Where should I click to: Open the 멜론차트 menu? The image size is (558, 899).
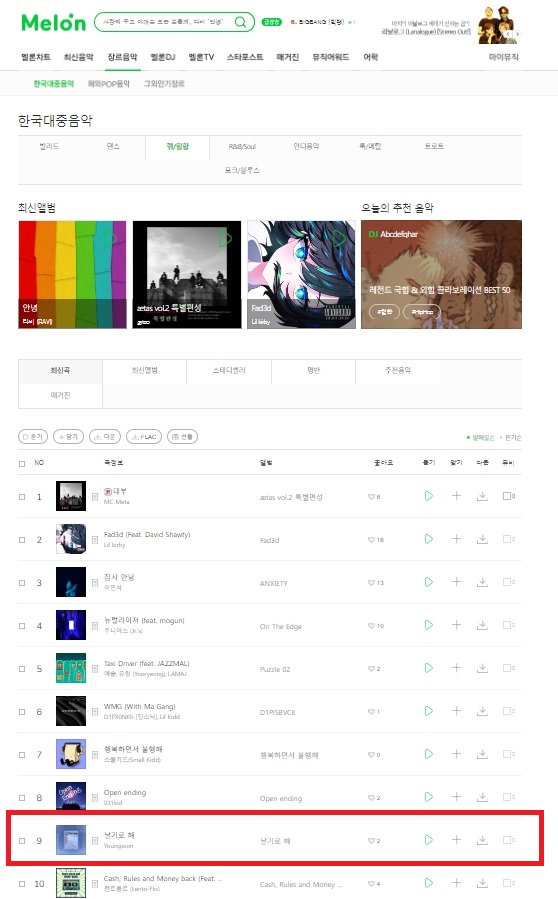coord(36,57)
